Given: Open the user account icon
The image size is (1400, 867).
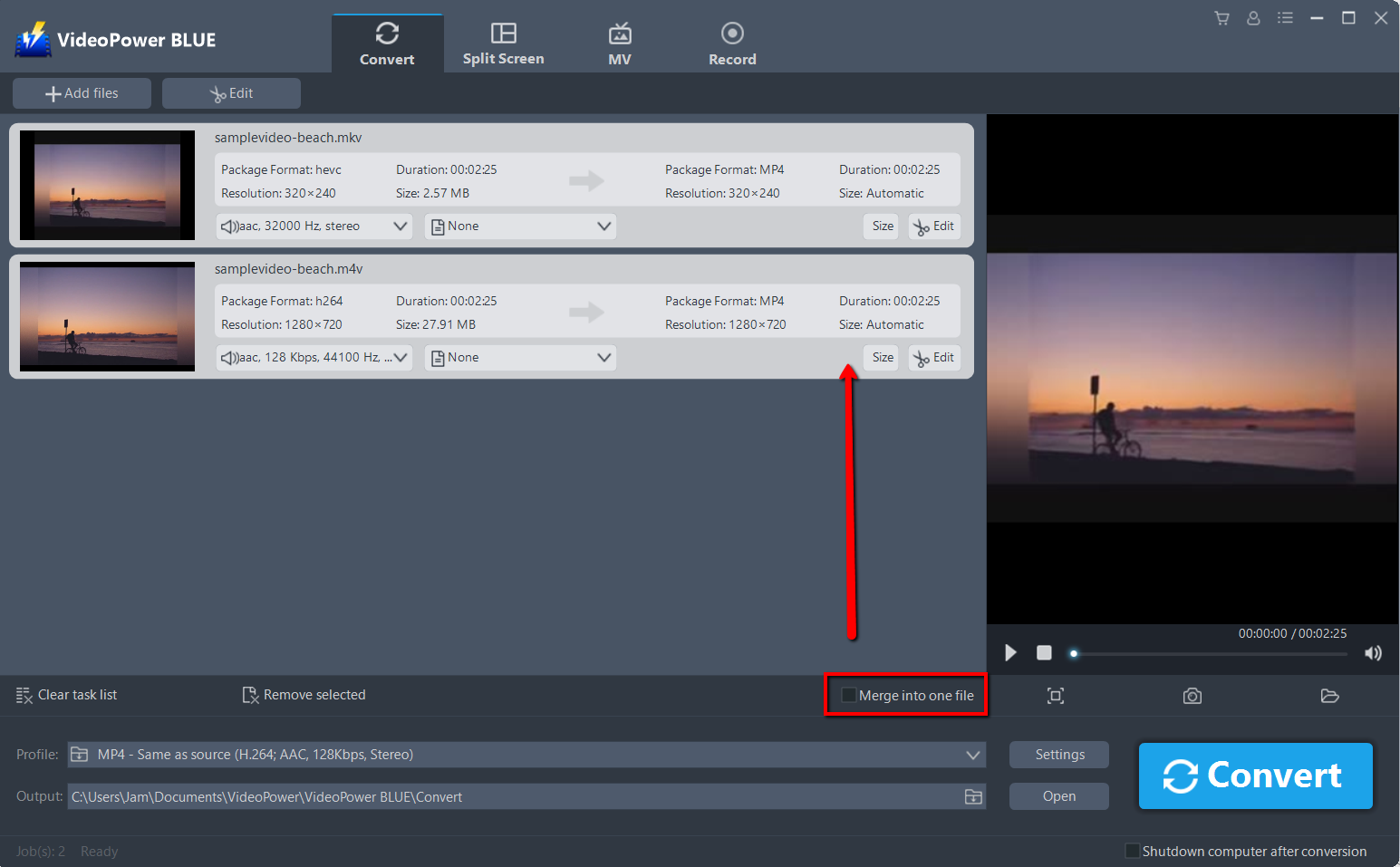Looking at the screenshot, I should tap(1253, 17).
